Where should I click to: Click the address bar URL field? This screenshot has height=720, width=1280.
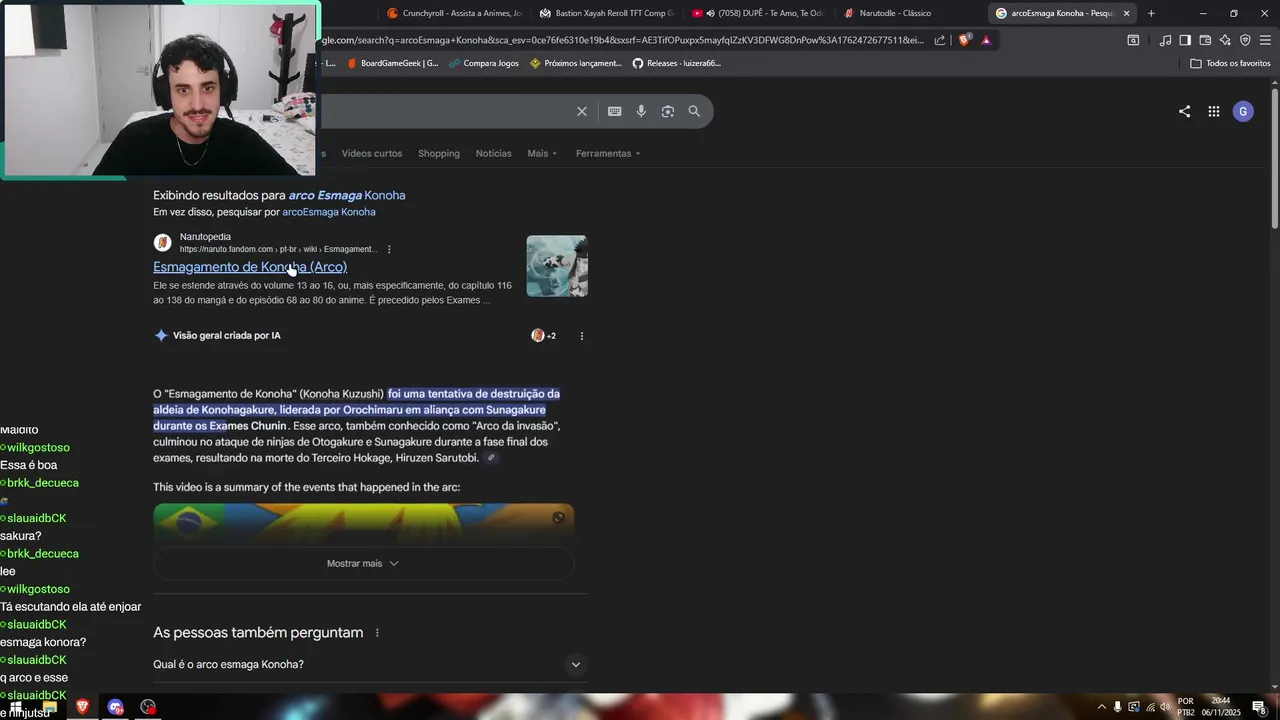pyautogui.click(x=620, y=40)
